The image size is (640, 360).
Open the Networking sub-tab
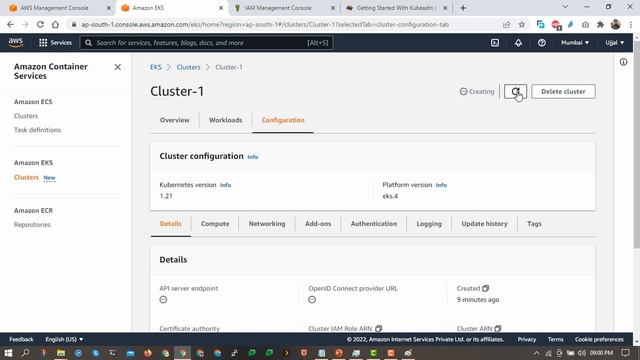tap(267, 224)
